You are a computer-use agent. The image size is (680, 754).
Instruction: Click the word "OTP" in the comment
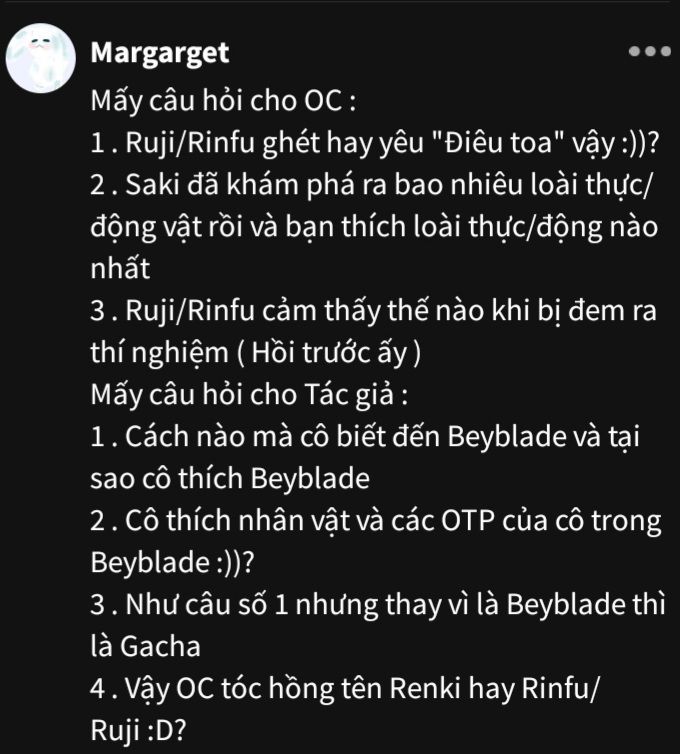click(x=468, y=521)
